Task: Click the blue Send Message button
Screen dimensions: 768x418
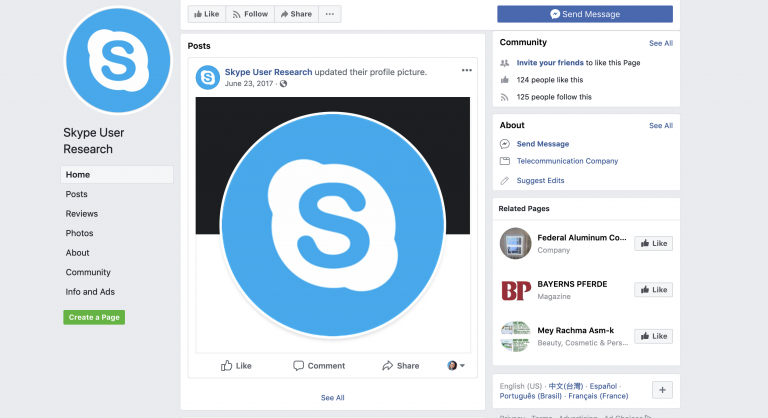Action: [585, 14]
